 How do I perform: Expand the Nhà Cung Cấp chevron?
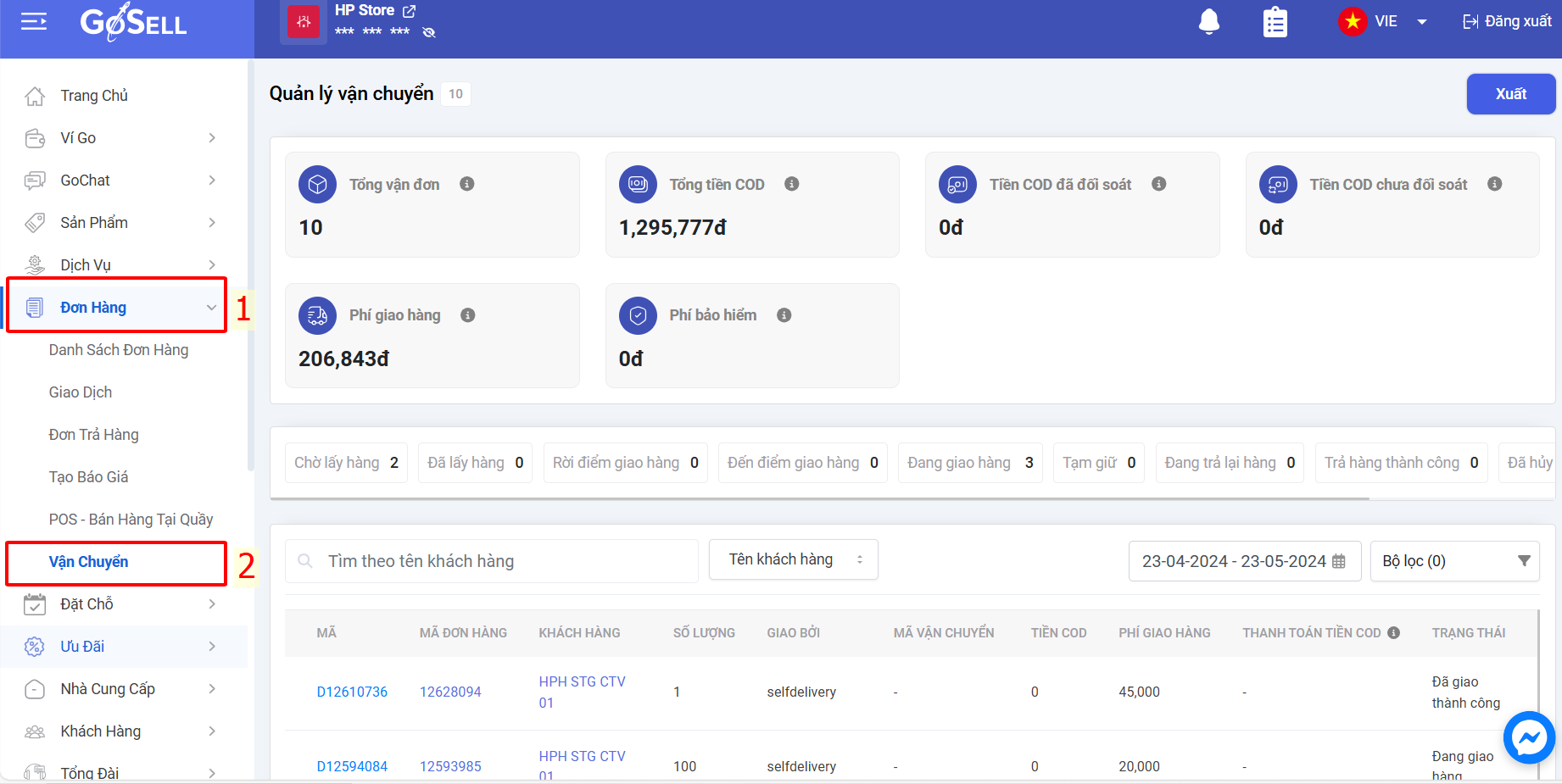212,689
